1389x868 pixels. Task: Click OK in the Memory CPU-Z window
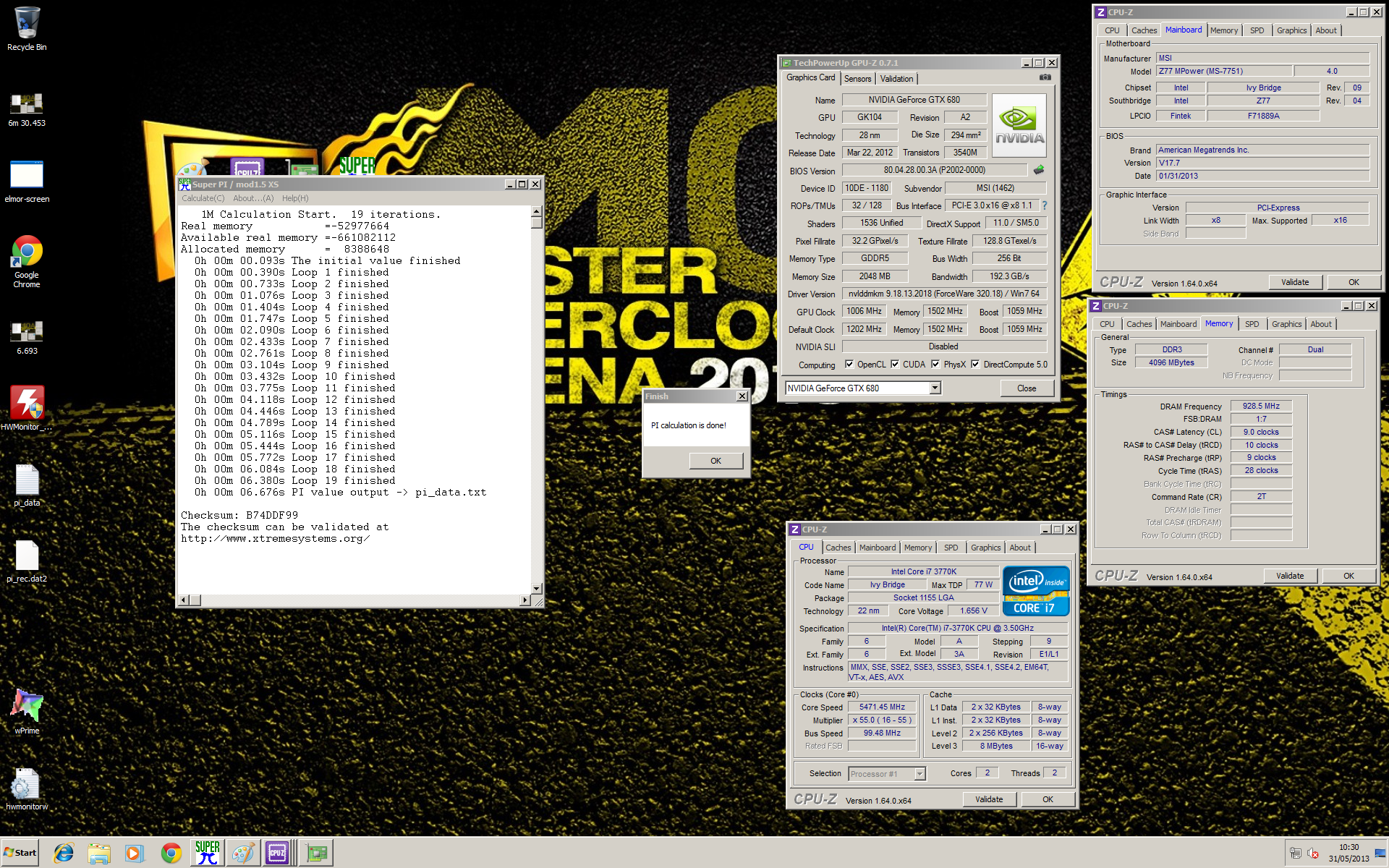click(x=1348, y=576)
